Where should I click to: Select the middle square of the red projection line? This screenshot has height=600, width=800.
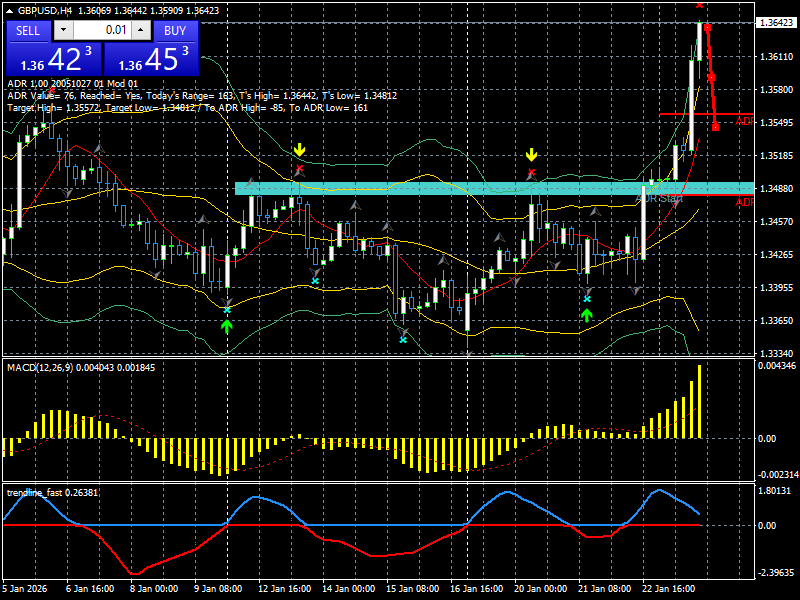tap(711, 78)
